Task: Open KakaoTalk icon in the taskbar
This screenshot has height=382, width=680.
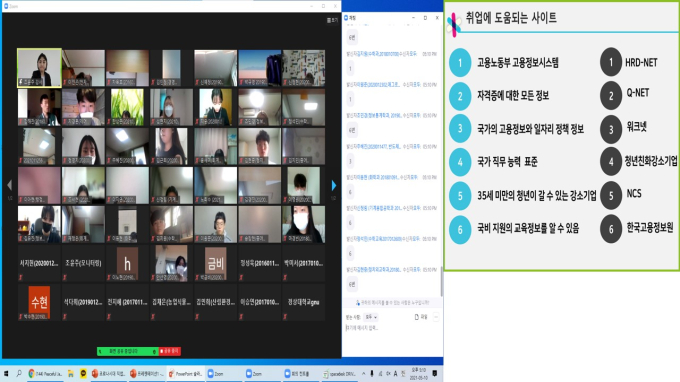Action: pos(83,373)
